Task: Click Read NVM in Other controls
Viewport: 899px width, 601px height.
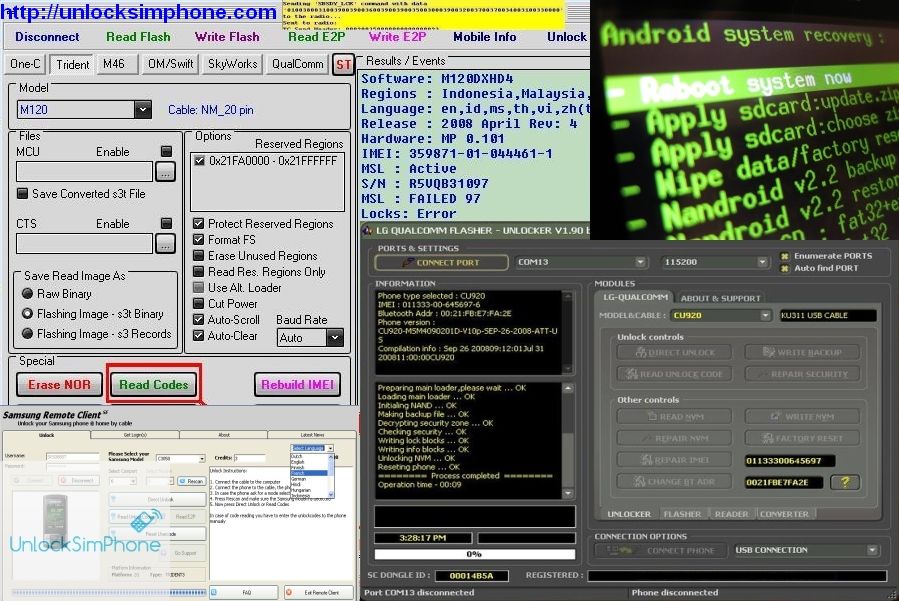Action: 674,417
